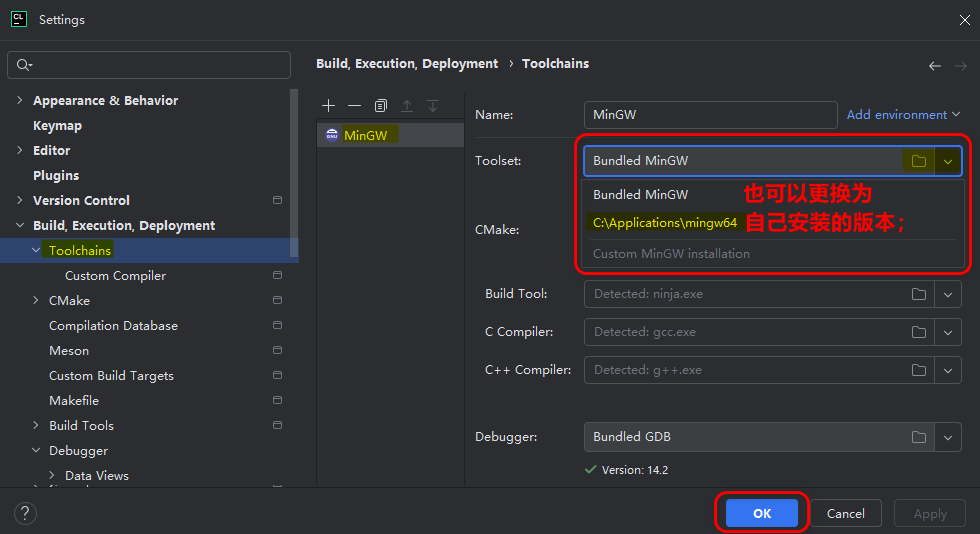Click the Name input field

[710, 115]
